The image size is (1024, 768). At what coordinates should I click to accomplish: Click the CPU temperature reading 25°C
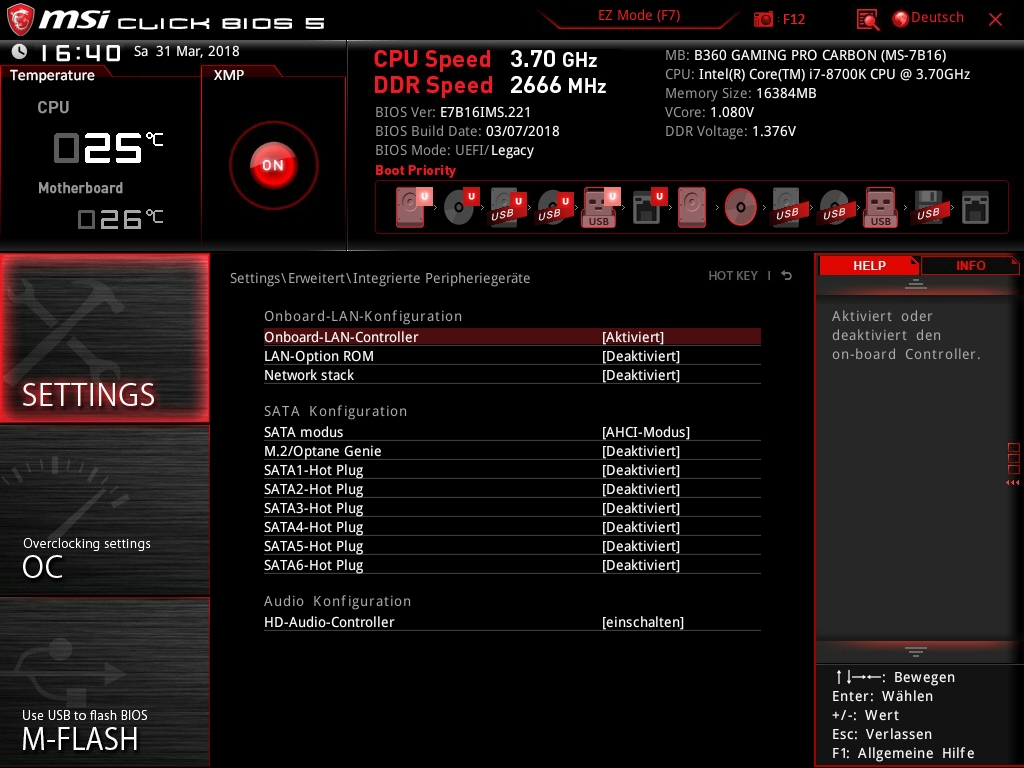pos(108,147)
